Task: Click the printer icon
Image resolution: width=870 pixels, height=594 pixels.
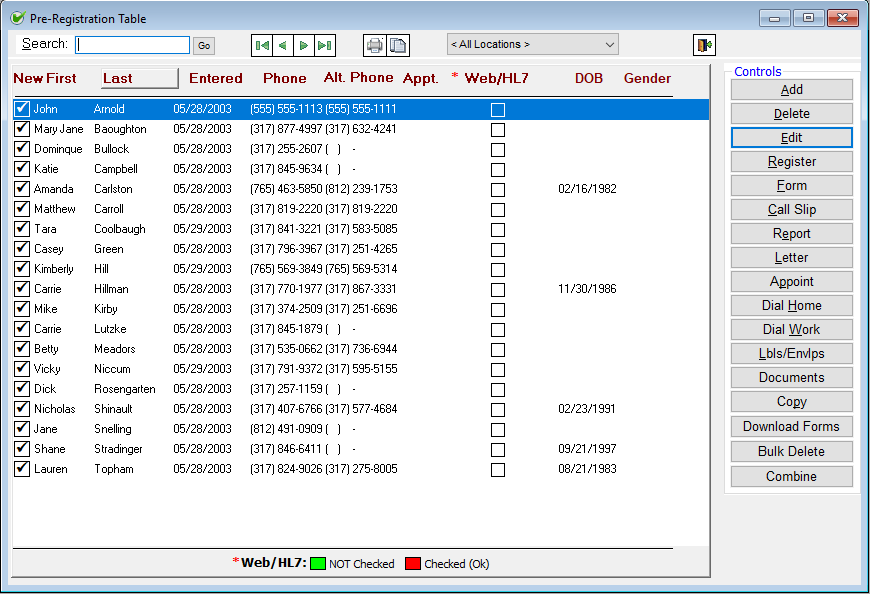Action: coord(375,45)
